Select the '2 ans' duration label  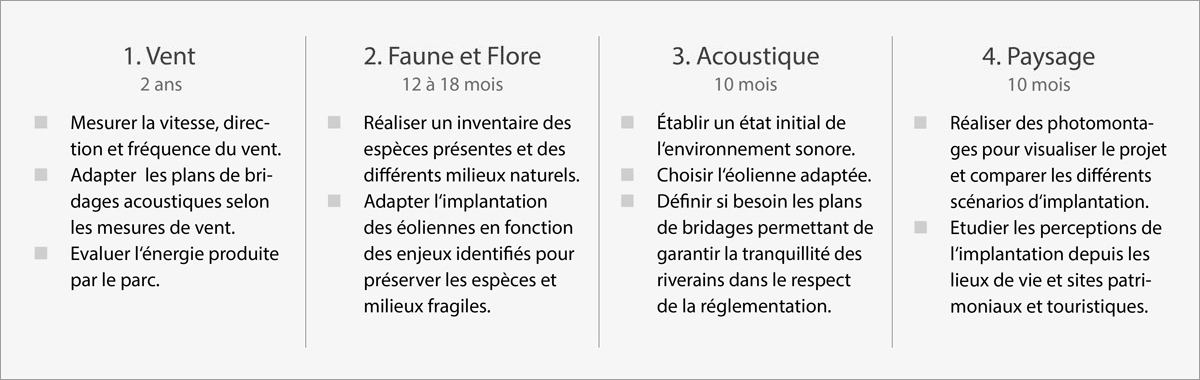157,84
